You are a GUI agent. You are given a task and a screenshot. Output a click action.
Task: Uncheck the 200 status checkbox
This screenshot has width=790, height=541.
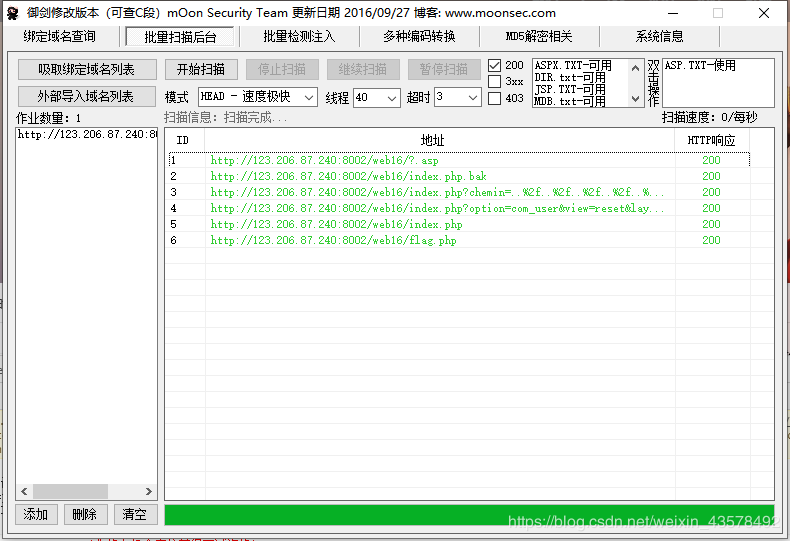click(495, 65)
